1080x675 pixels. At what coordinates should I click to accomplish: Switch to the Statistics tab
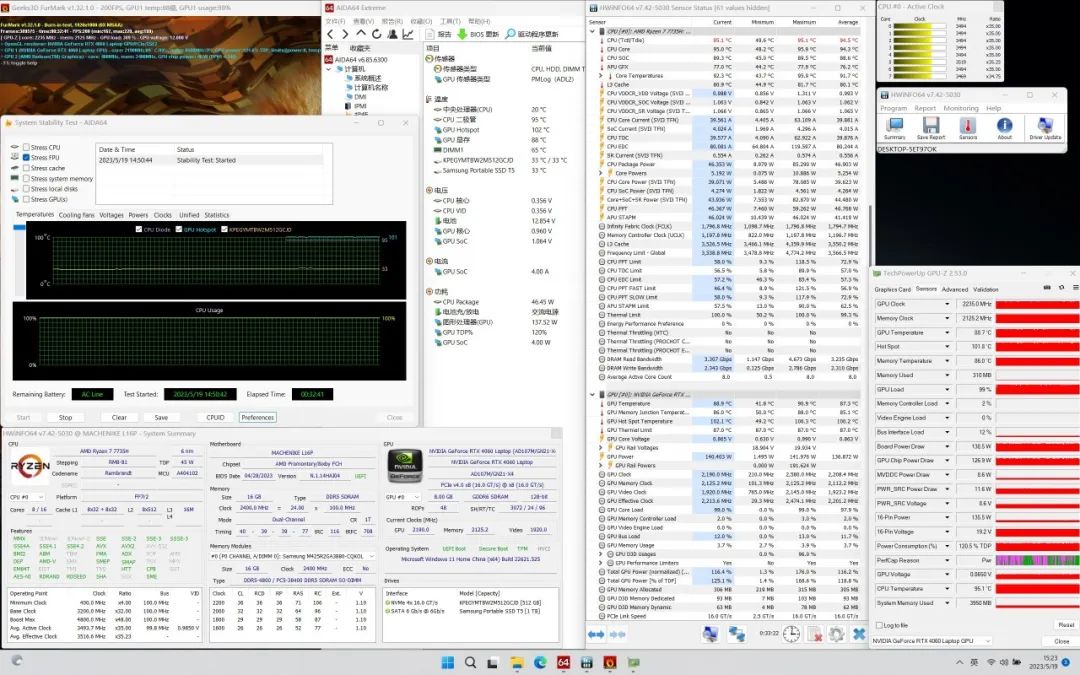217,215
